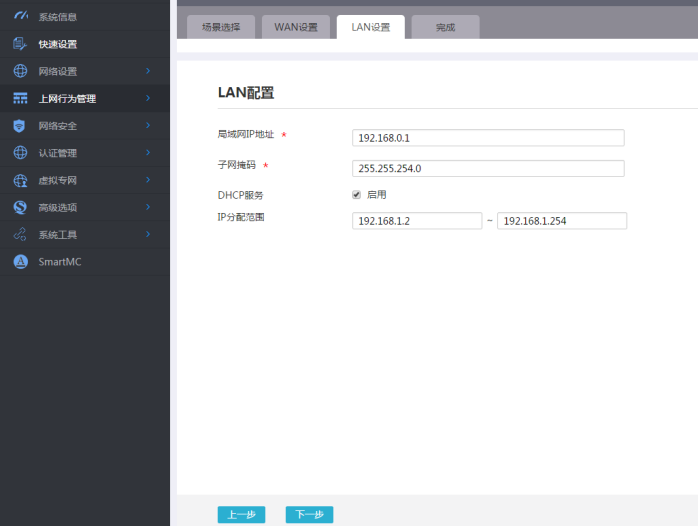The width and height of the screenshot is (698, 526).
Task: Click the 高级选项 icon
Action: 20,207
